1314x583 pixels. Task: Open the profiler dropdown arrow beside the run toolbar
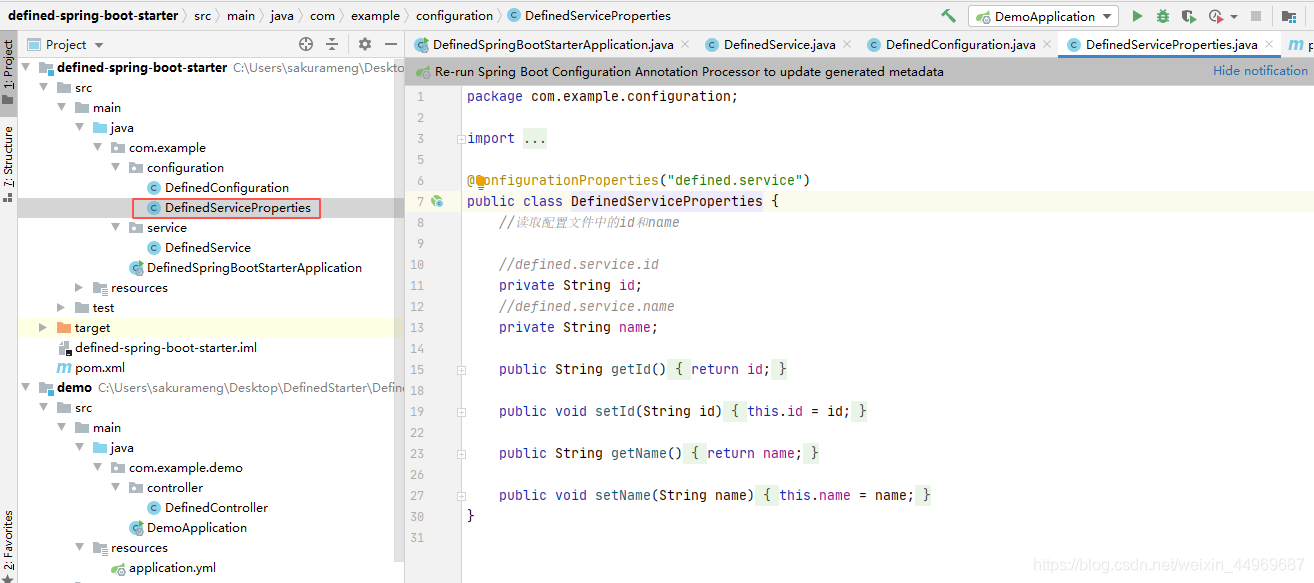(x=1233, y=17)
